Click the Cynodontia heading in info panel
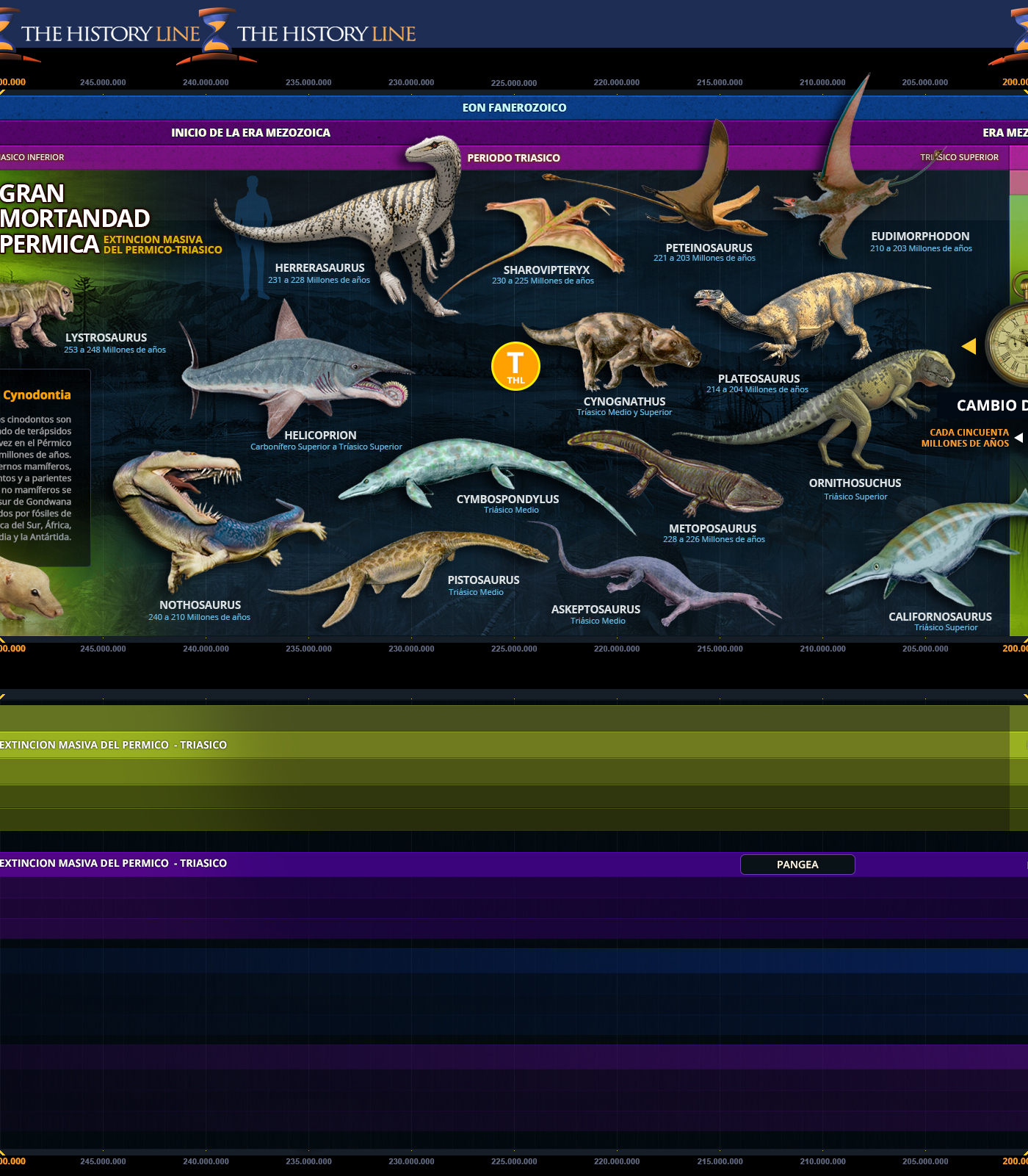Screen dimensions: 1028x1176 pos(37,395)
